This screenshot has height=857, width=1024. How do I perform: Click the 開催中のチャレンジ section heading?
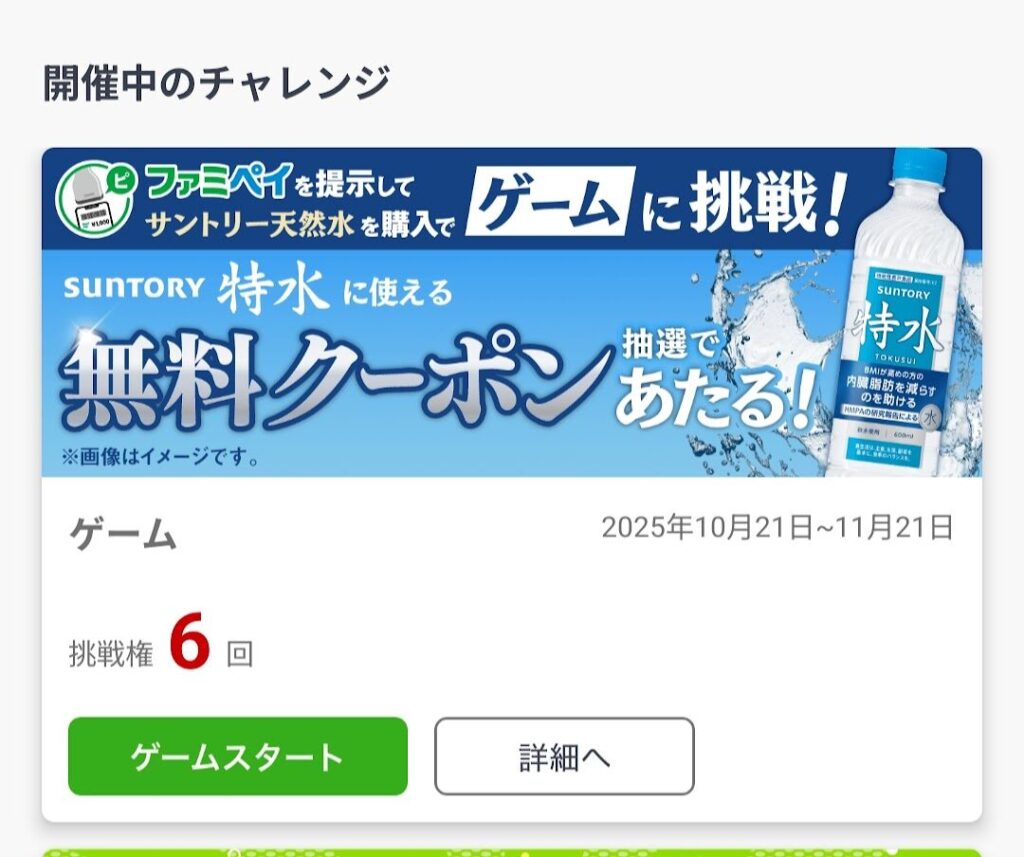[217, 83]
